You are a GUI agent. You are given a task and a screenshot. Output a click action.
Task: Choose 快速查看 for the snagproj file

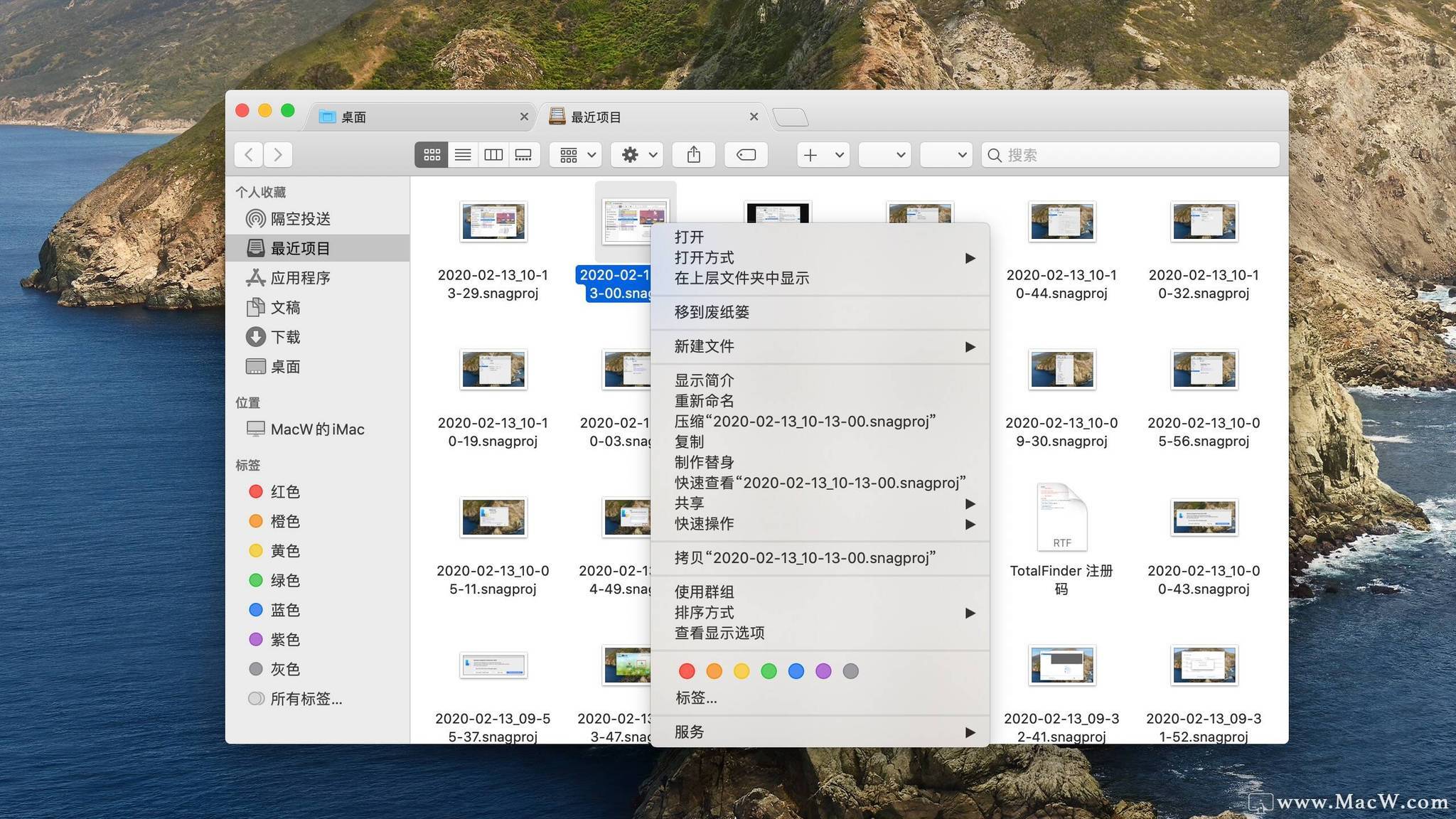click(x=820, y=483)
